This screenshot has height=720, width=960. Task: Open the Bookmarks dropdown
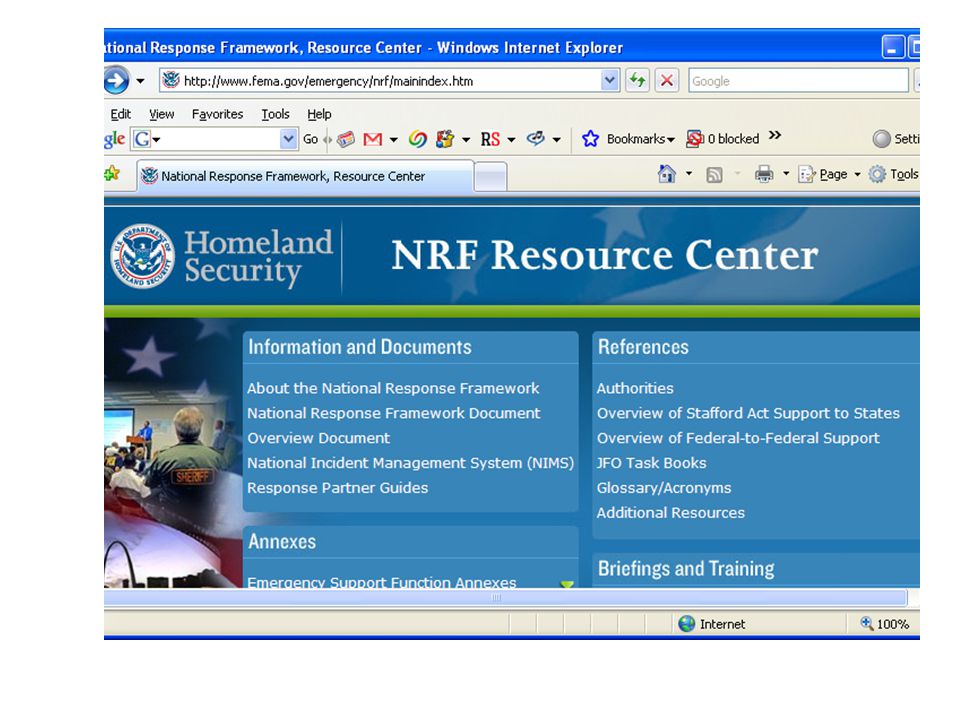(641, 140)
